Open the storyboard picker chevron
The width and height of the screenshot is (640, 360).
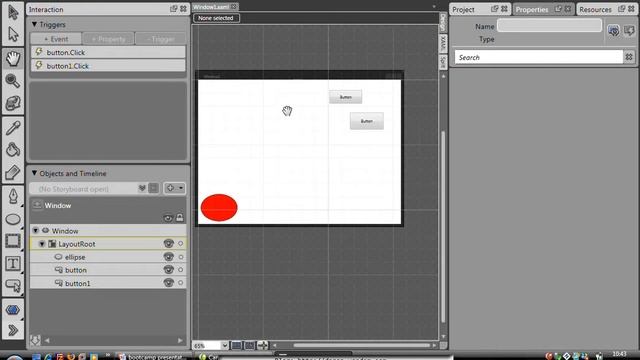(x=142, y=188)
